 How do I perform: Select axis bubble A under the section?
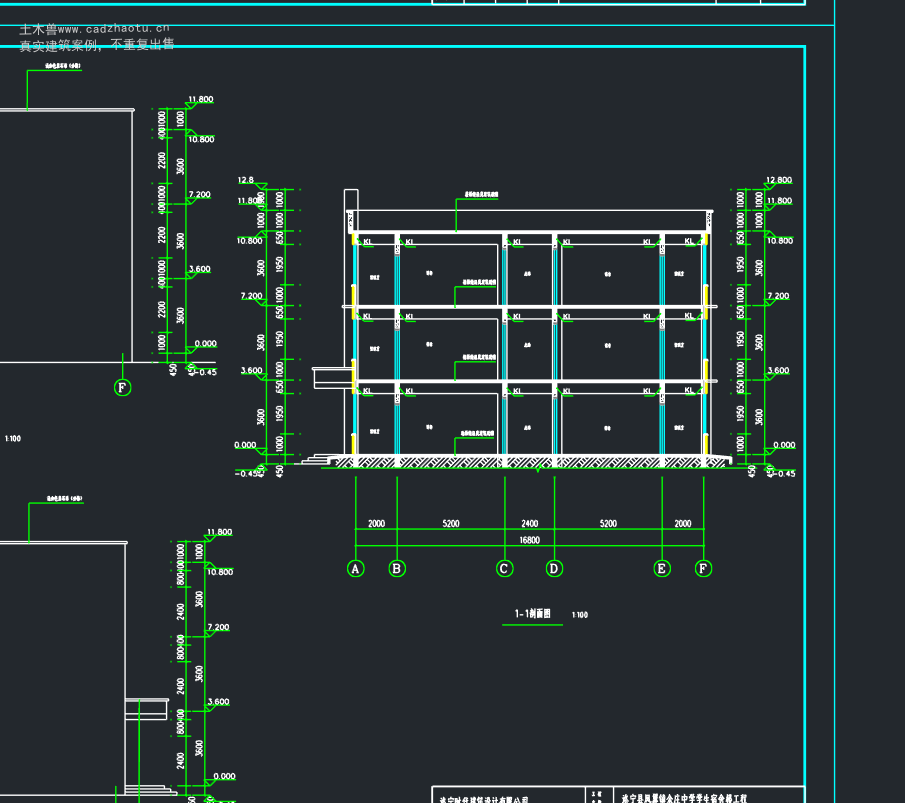pos(356,569)
